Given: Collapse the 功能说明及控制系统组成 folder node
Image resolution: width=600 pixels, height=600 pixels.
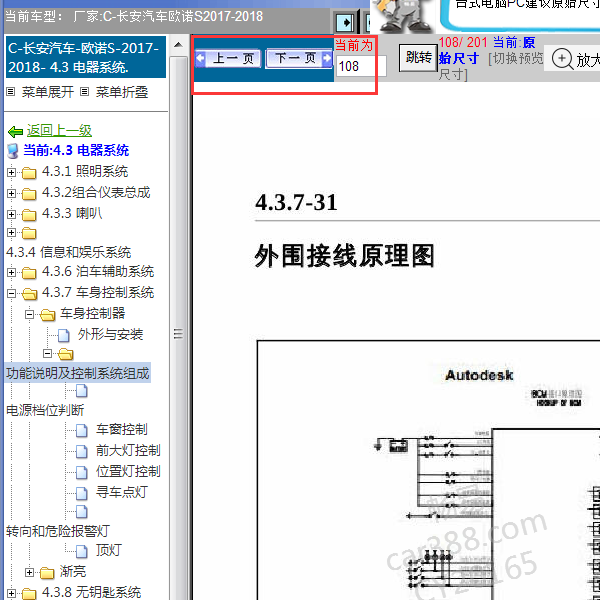Looking at the screenshot, I should tap(47, 354).
